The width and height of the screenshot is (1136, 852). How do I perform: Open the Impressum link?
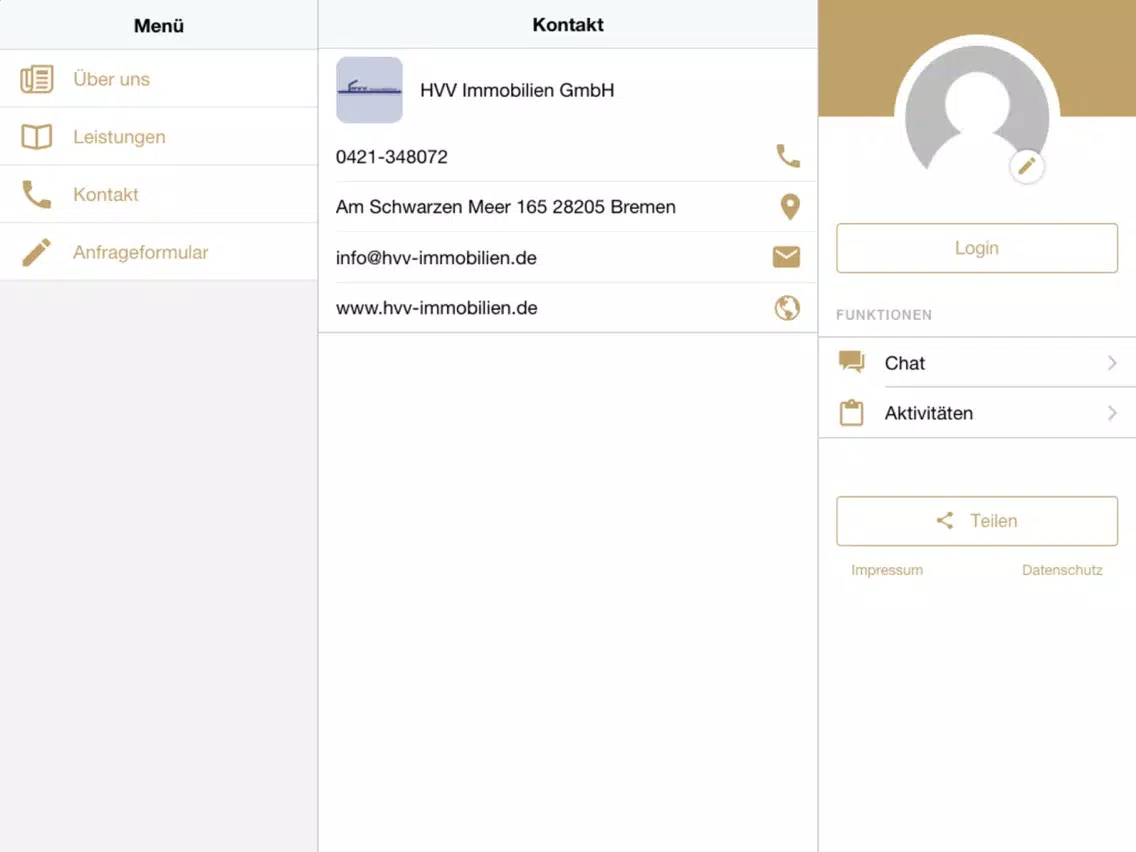click(887, 570)
